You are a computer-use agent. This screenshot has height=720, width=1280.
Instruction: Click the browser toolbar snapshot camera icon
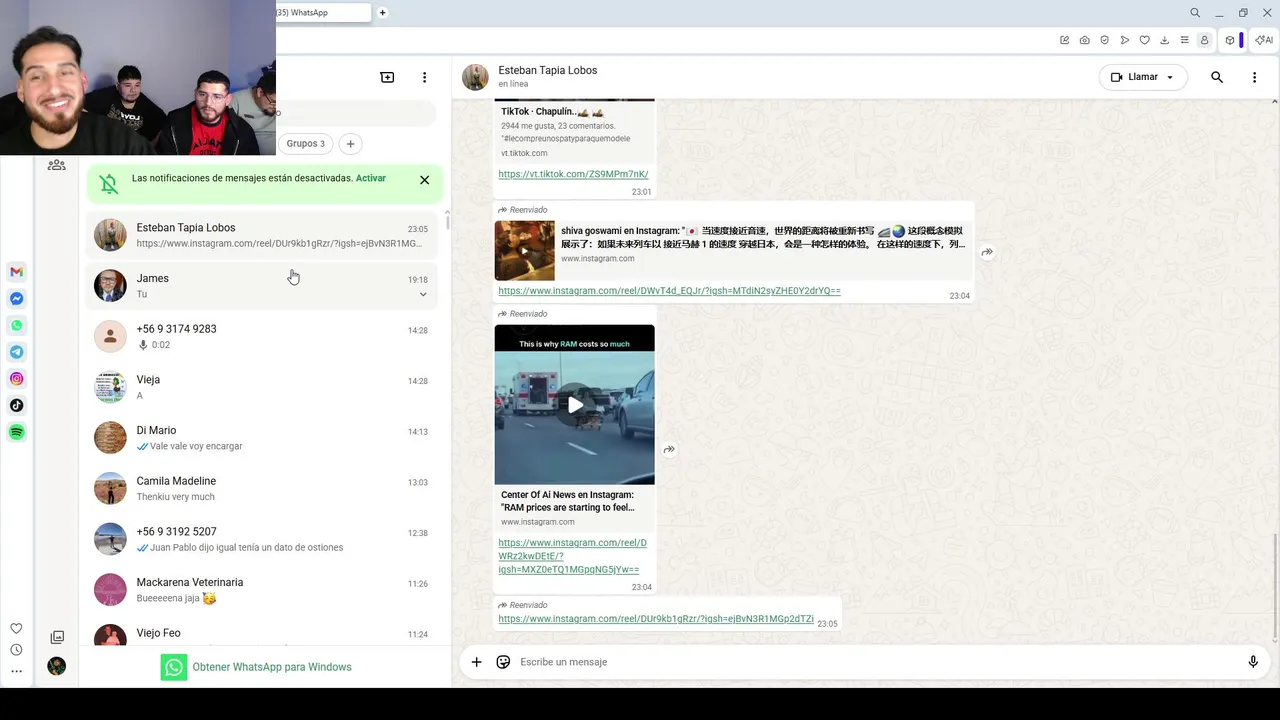pyautogui.click(x=1085, y=40)
